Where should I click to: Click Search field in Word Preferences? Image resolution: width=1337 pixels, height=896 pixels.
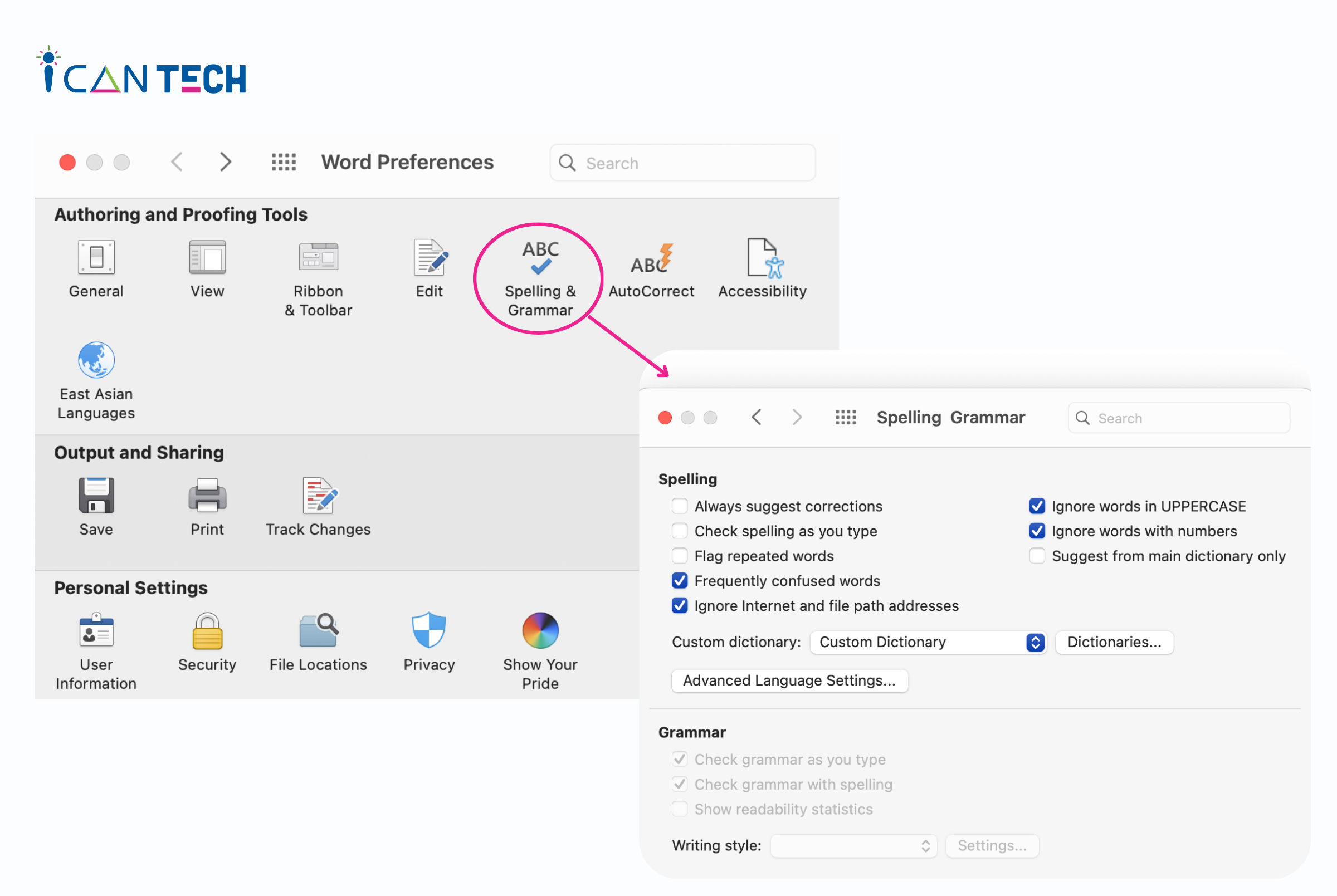coord(682,163)
